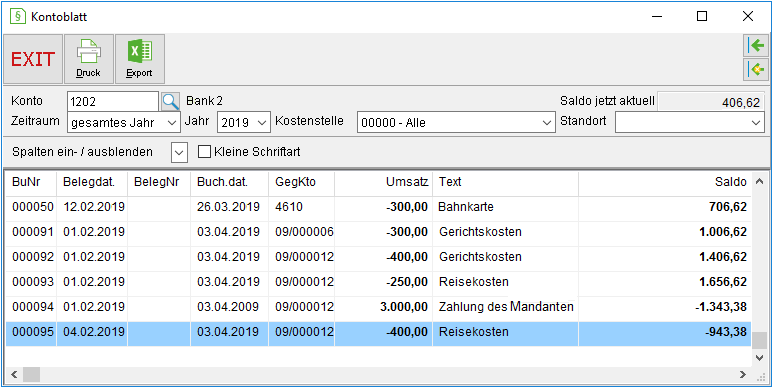The width and height of the screenshot is (772, 387).
Task: Click into the Konto field 1202
Action: (113, 101)
